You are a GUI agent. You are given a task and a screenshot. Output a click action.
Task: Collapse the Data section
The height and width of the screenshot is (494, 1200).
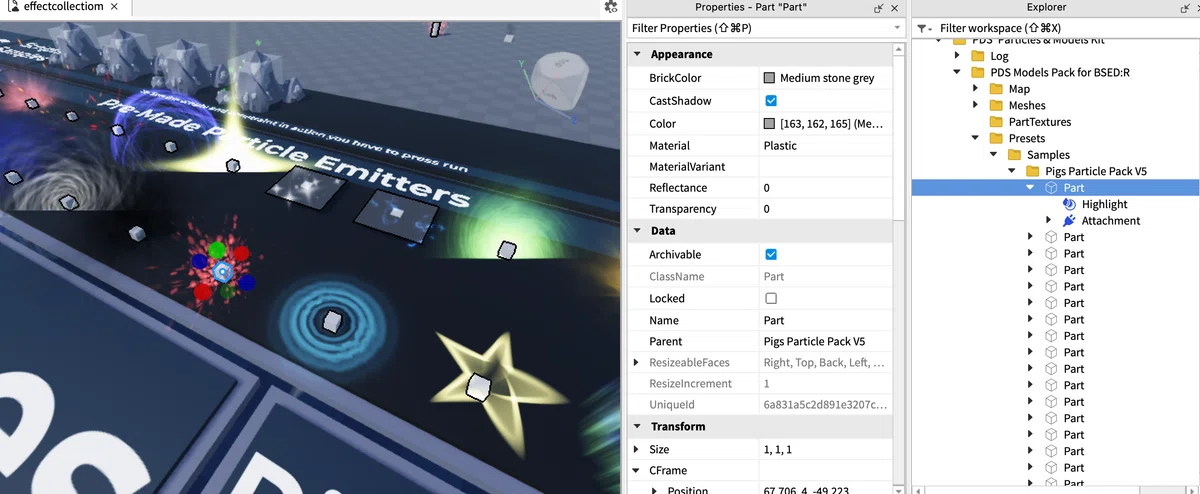[637, 231]
